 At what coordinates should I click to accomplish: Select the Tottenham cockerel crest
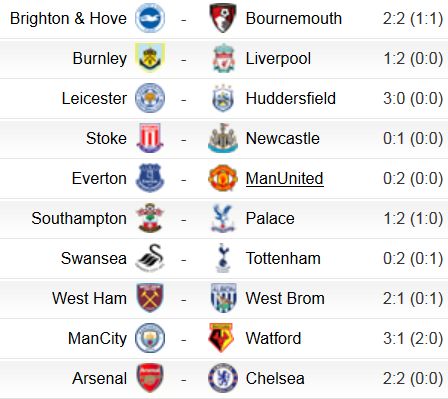pyautogui.click(x=223, y=258)
